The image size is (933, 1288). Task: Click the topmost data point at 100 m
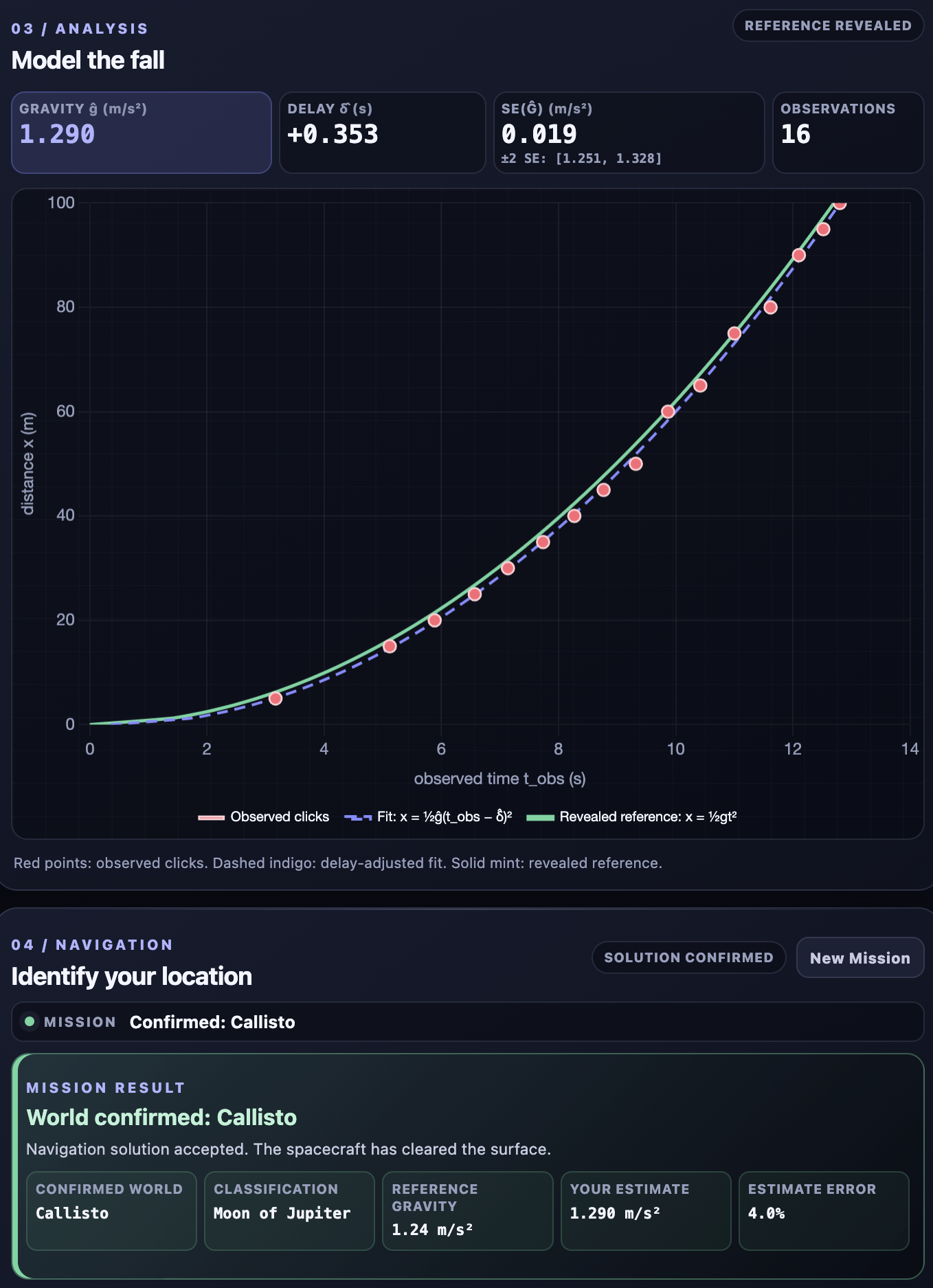[840, 203]
